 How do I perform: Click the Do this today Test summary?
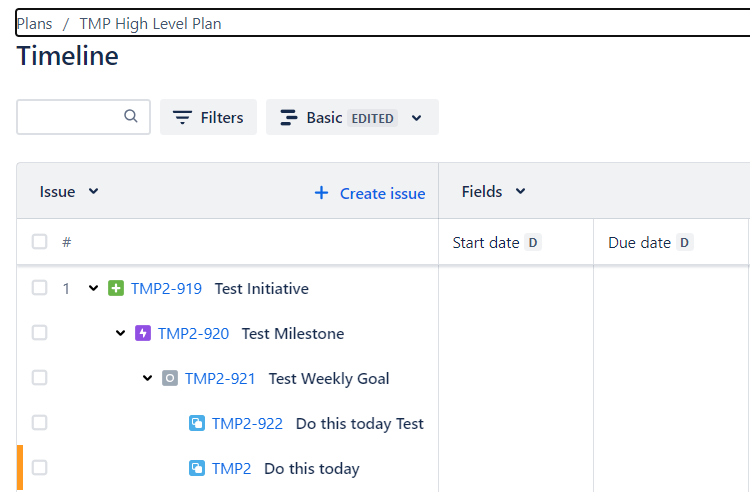coord(360,423)
